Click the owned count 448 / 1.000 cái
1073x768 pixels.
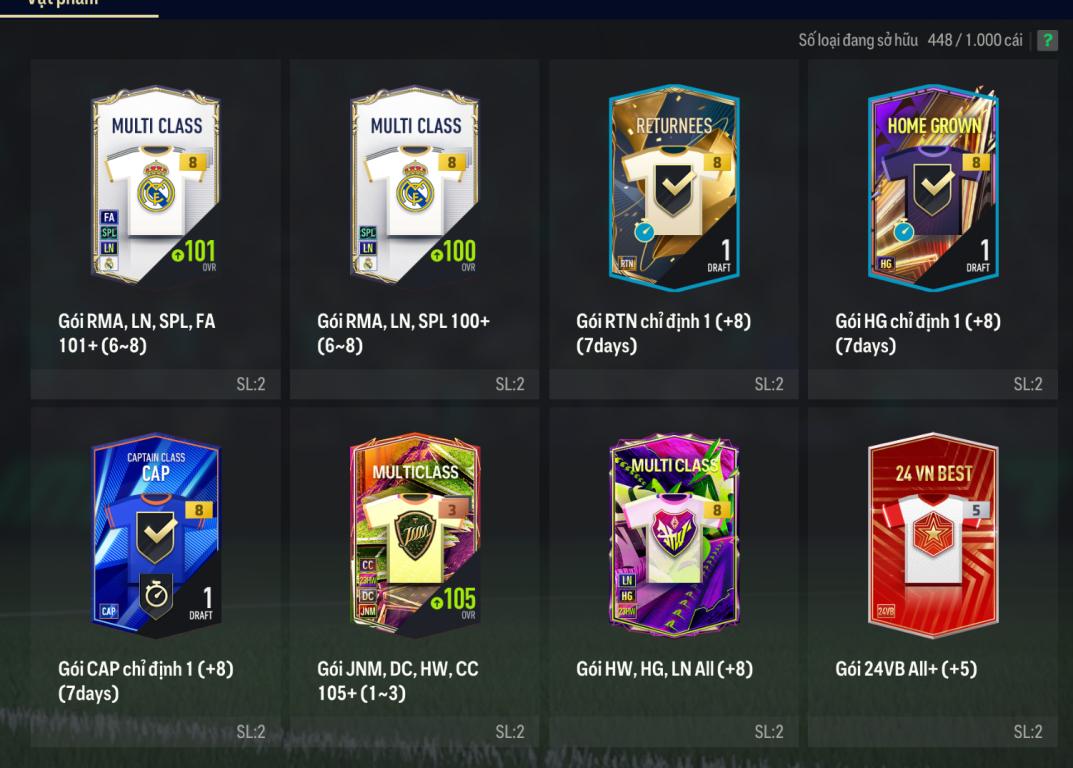(x=974, y=40)
